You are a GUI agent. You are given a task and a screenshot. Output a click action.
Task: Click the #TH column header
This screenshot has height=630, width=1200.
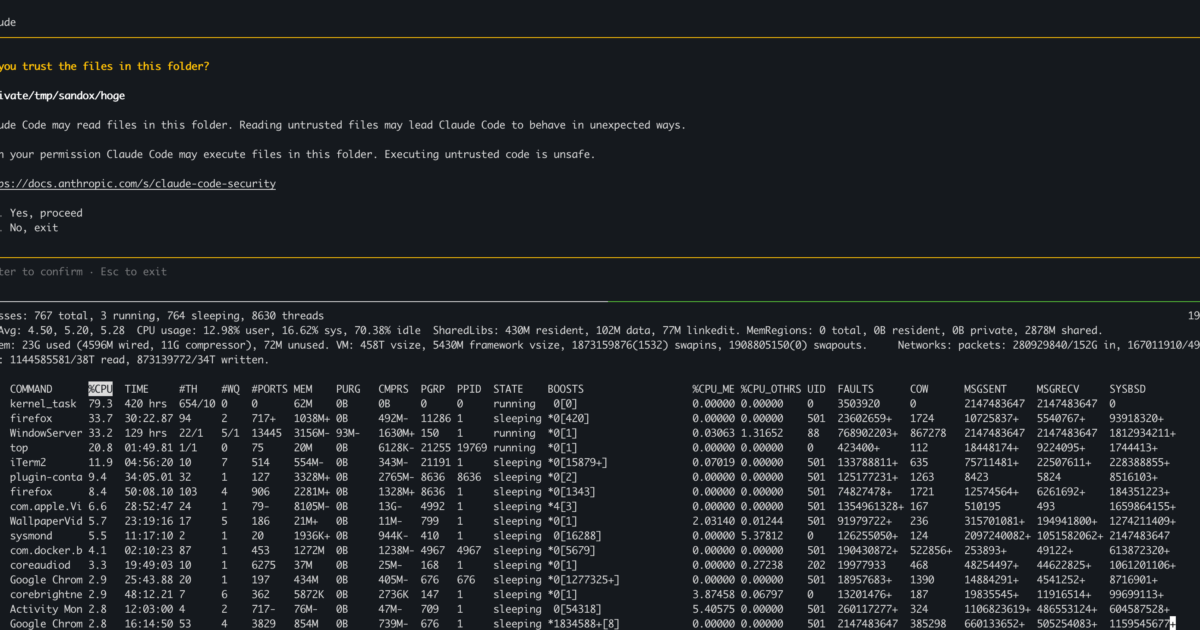(x=188, y=389)
